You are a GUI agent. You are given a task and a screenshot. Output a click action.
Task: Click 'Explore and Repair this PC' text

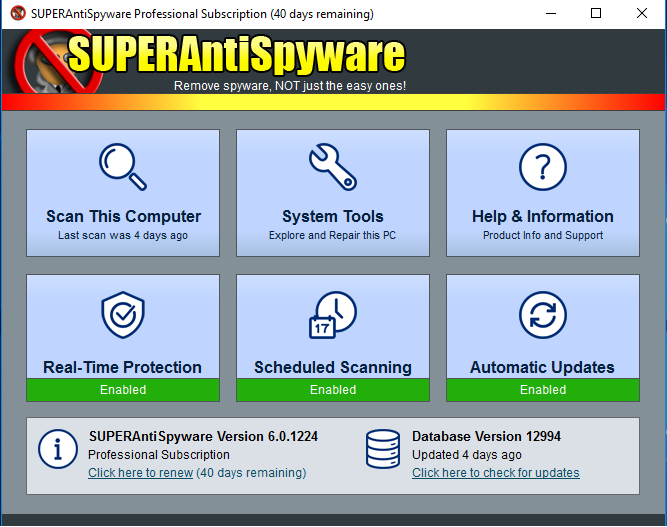coord(332,235)
